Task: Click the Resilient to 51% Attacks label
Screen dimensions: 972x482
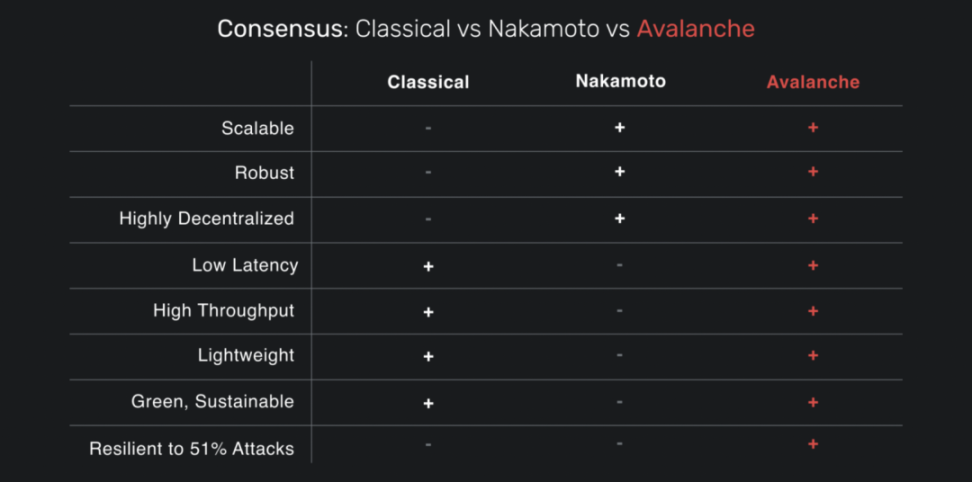Action: coord(192,448)
